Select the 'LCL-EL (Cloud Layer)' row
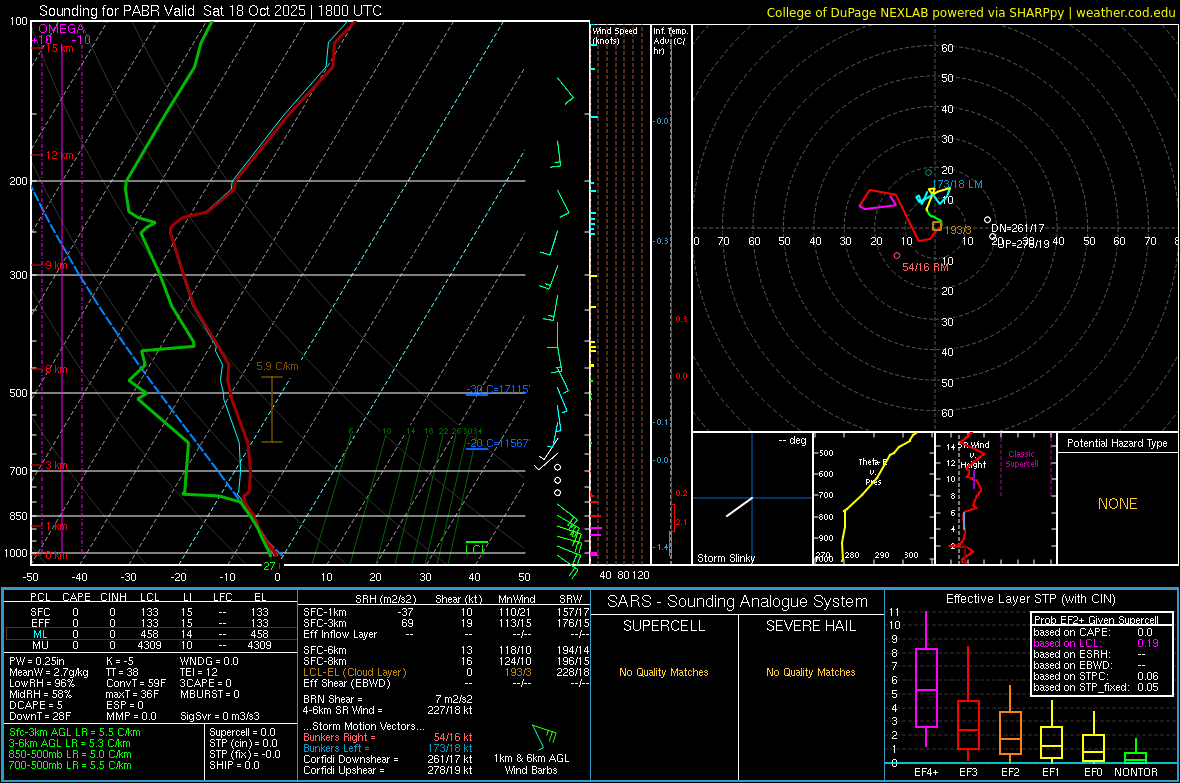Viewport: 1180px width, 783px height. point(447,672)
